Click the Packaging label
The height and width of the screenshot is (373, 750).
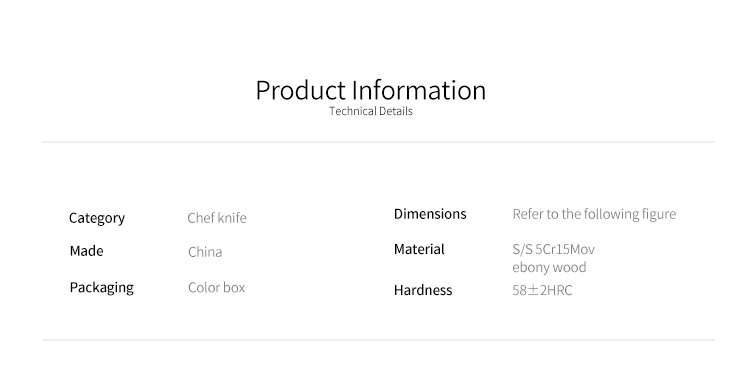(101, 288)
